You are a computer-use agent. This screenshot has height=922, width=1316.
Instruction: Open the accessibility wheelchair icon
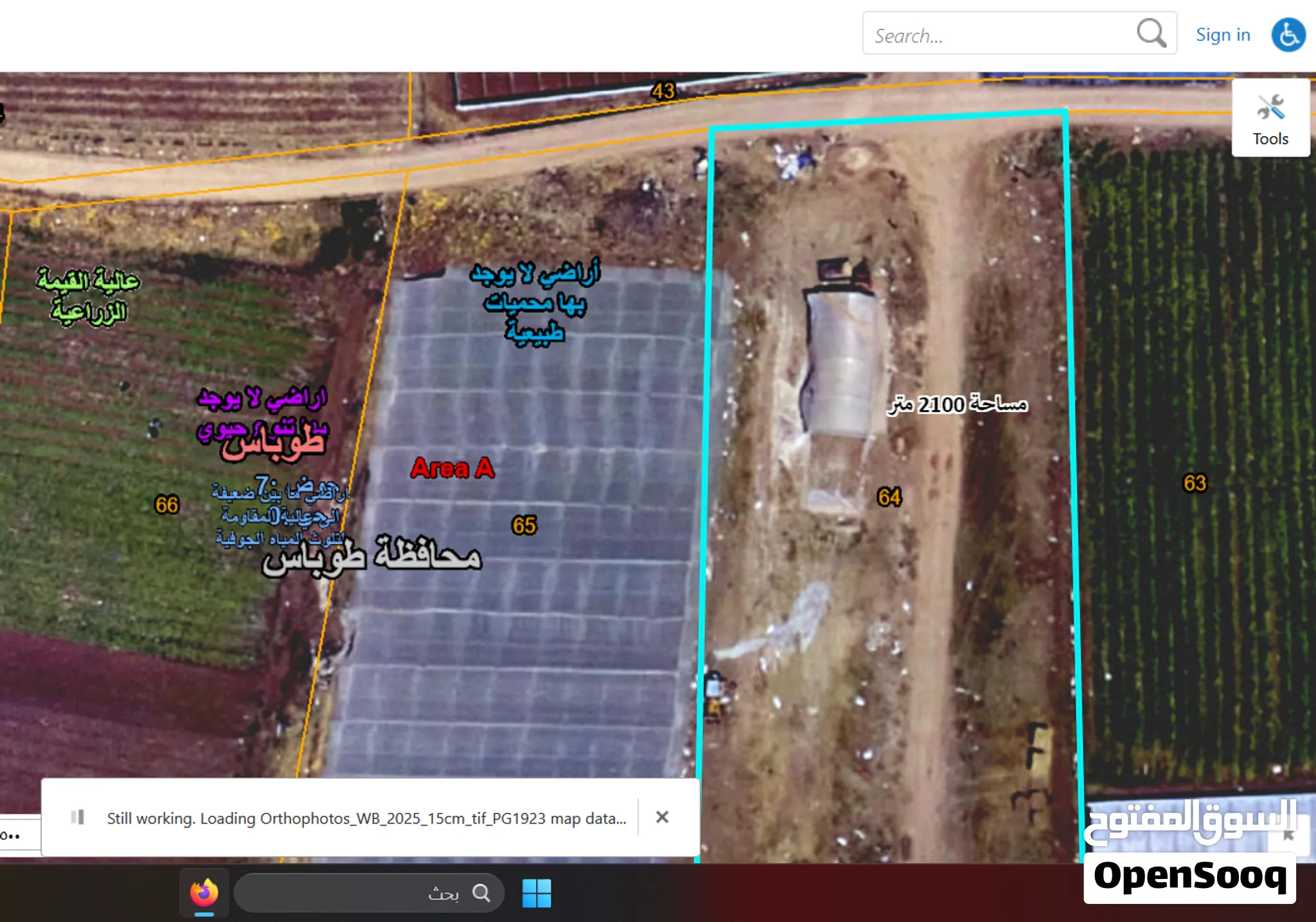click(1288, 35)
